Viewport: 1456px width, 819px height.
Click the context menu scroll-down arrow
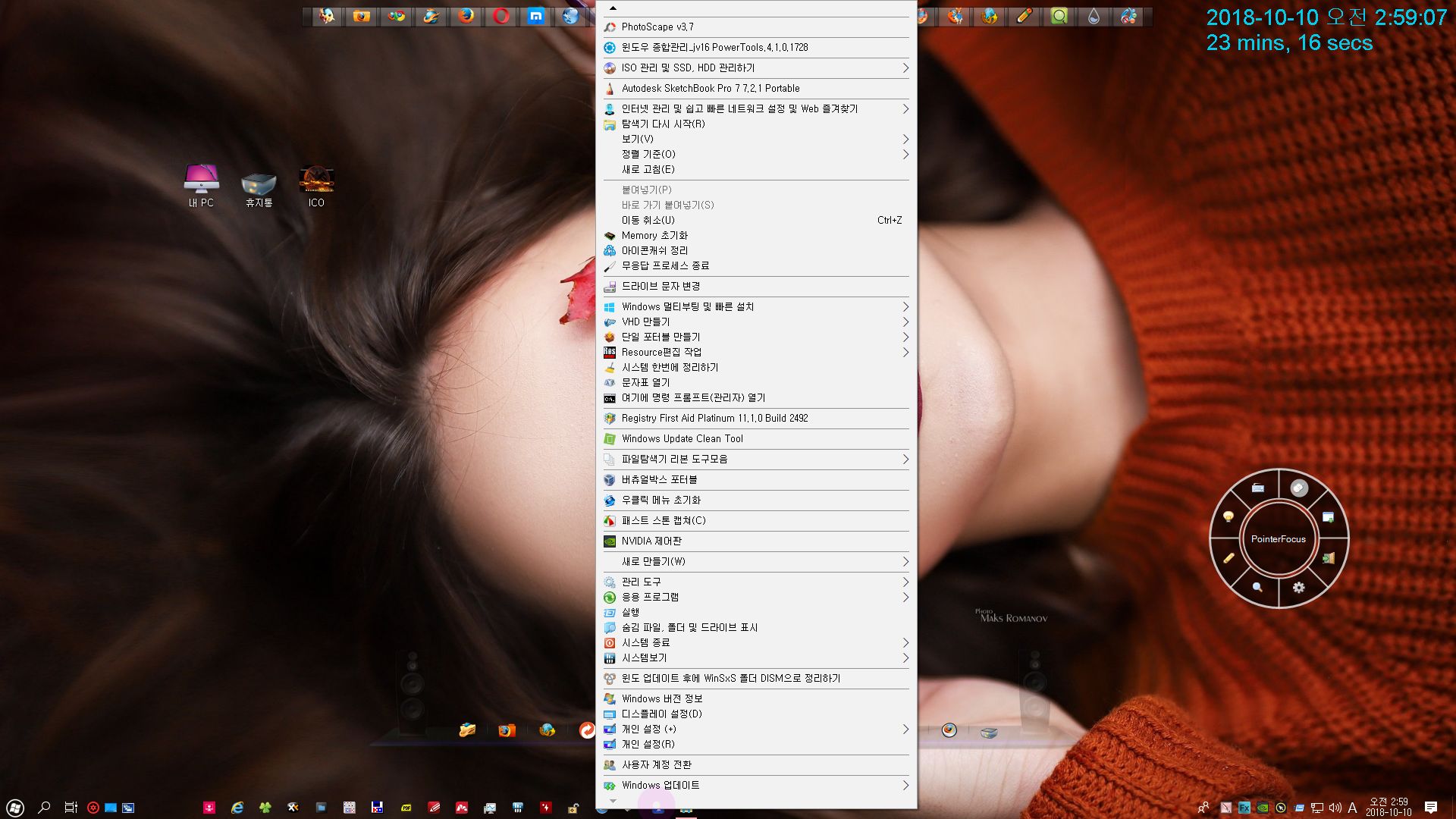pyautogui.click(x=613, y=801)
